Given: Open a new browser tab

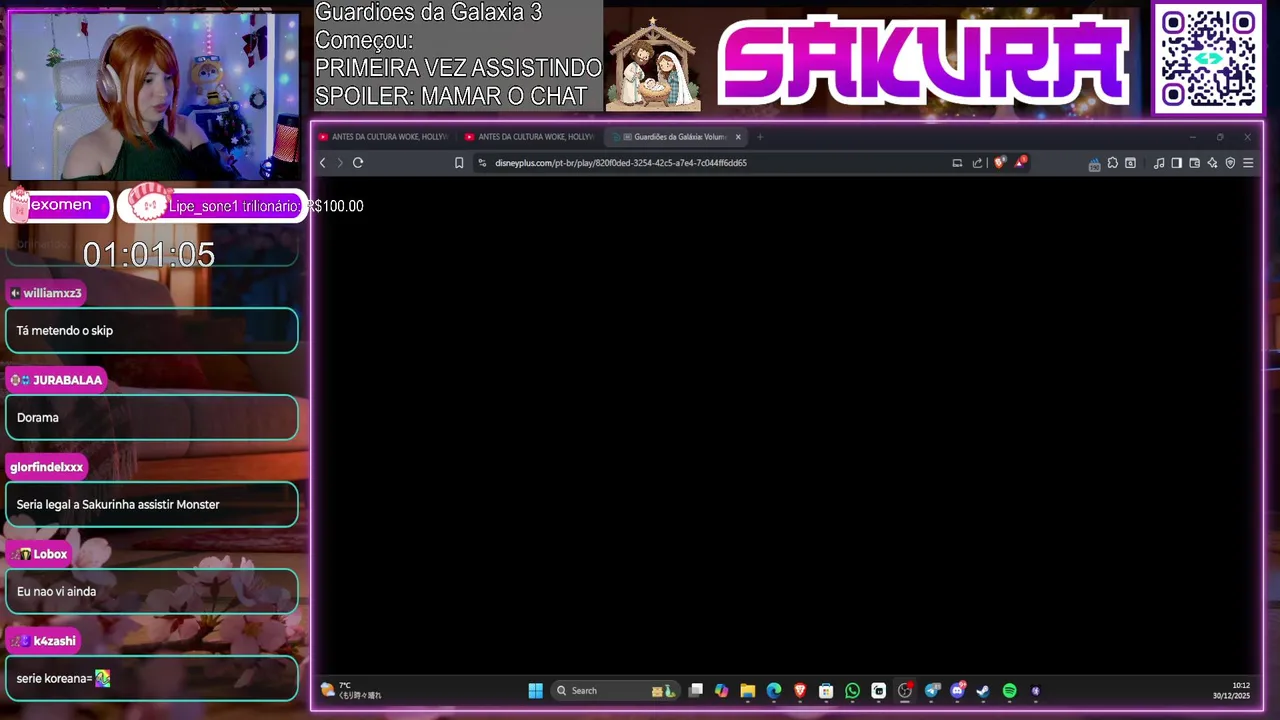Looking at the screenshot, I should pyautogui.click(x=760, y=137).
